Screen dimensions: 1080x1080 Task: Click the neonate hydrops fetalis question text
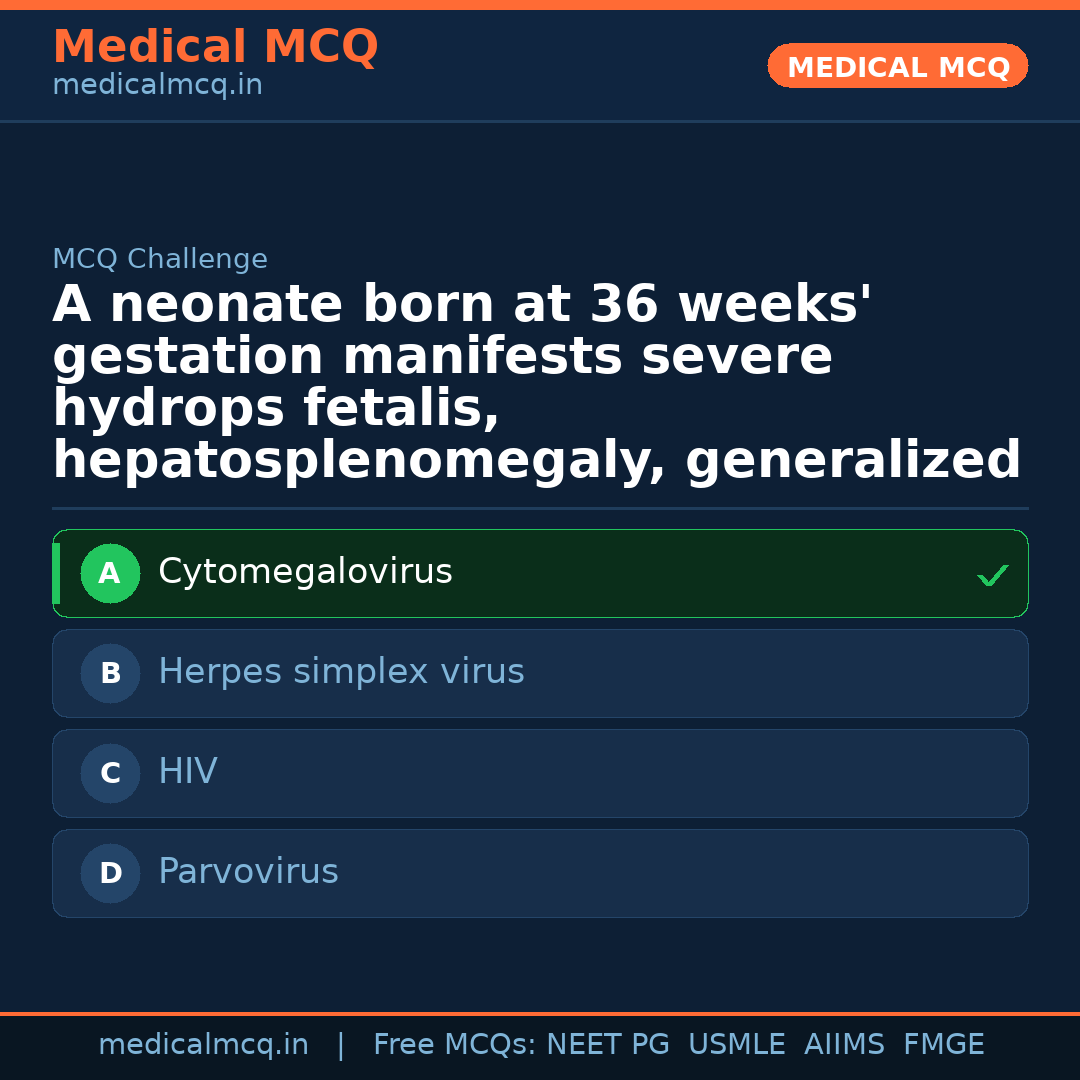[537, 382]
